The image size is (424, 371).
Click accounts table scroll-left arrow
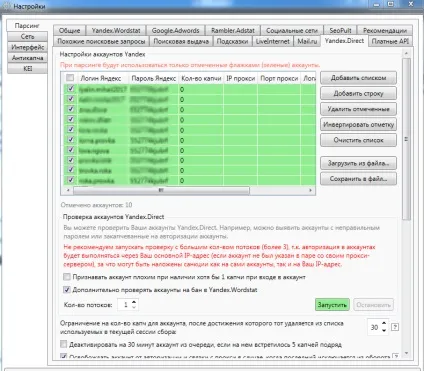point(68,190)
